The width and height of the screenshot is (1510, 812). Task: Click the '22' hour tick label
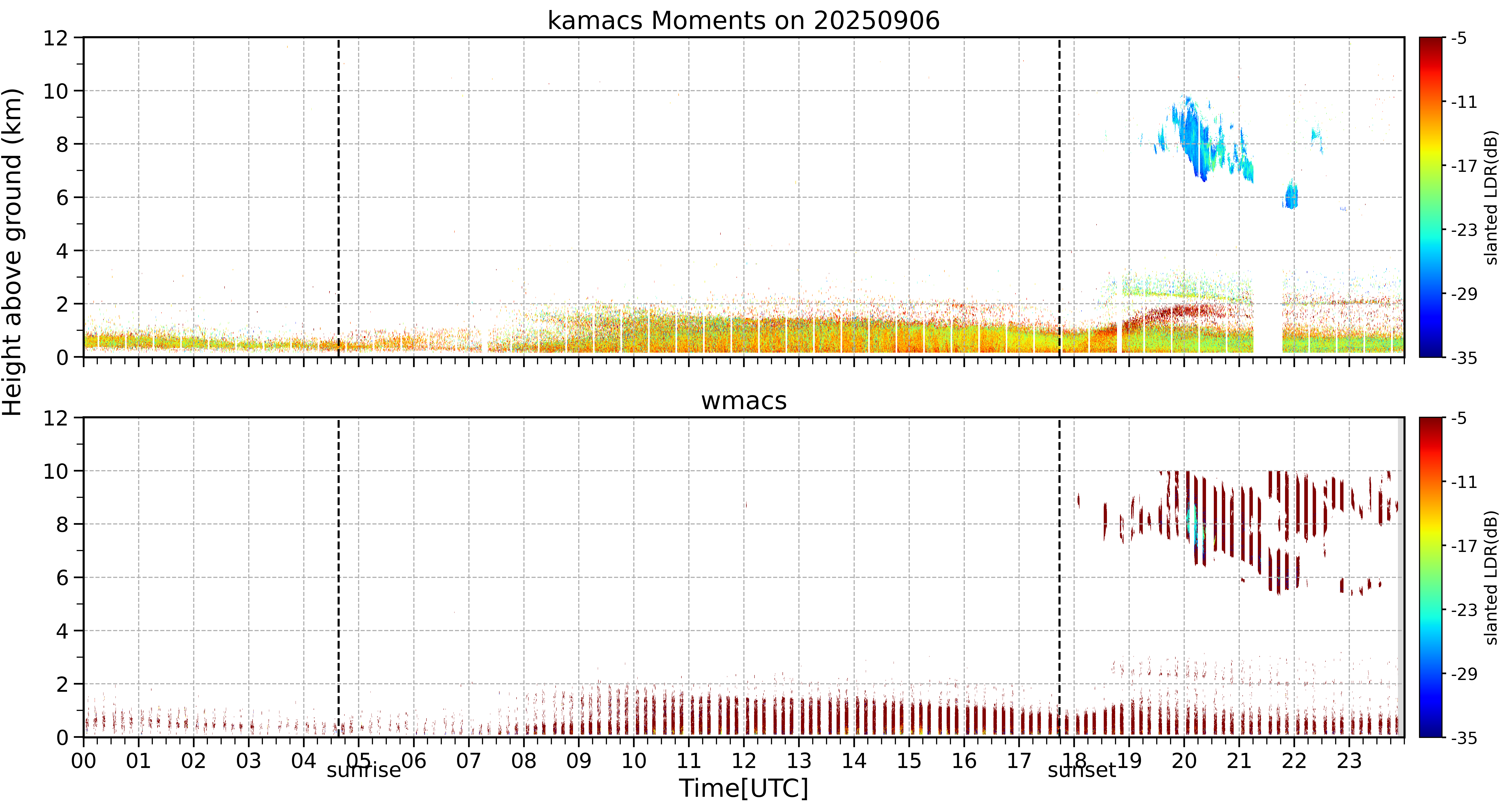[x=1294, y=761]
